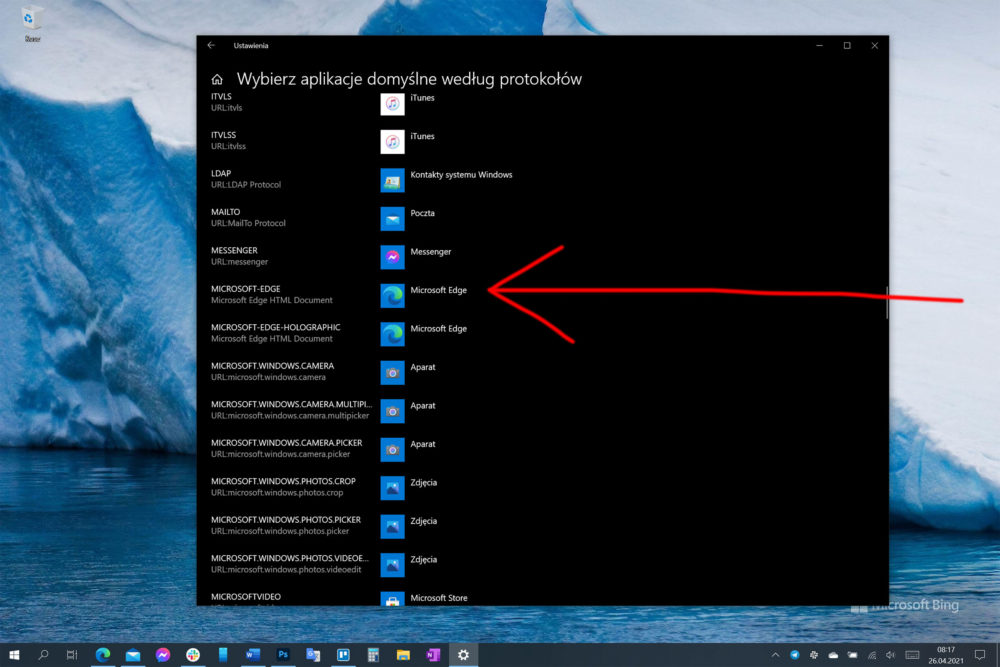Open volume speaker tray icon

[x=891, y=655]
